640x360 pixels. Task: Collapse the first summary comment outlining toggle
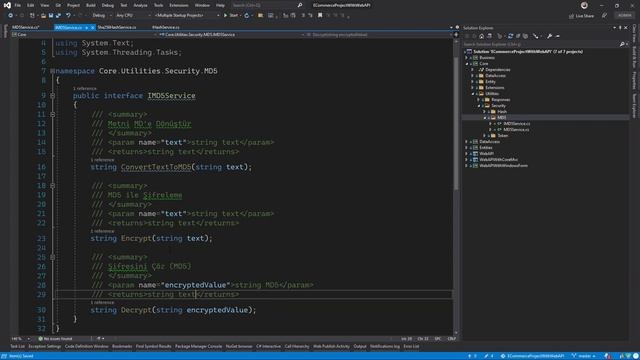coord(52,114)
